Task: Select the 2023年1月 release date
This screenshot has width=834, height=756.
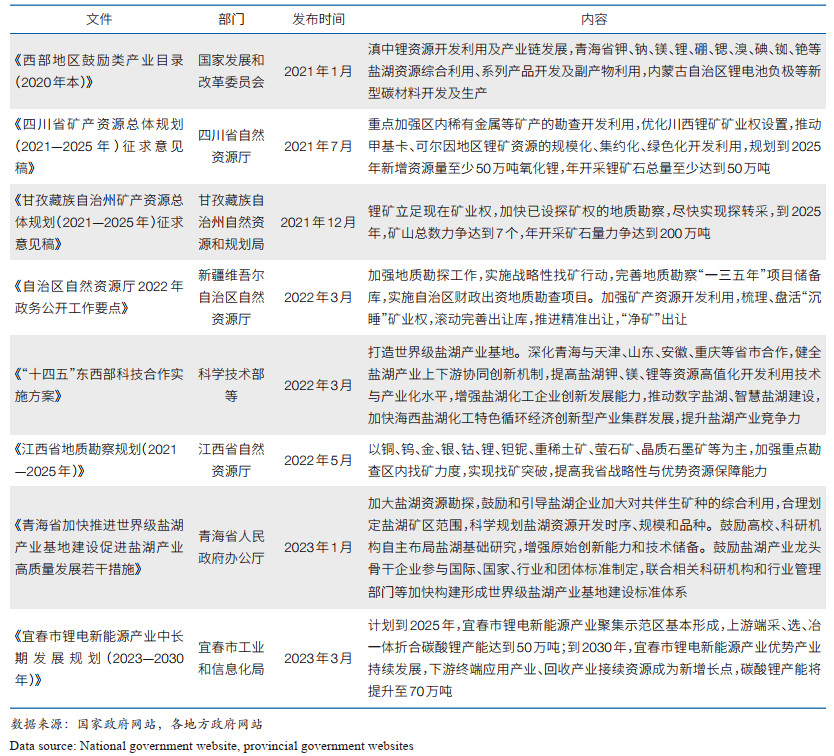Action: pos(318,546)
